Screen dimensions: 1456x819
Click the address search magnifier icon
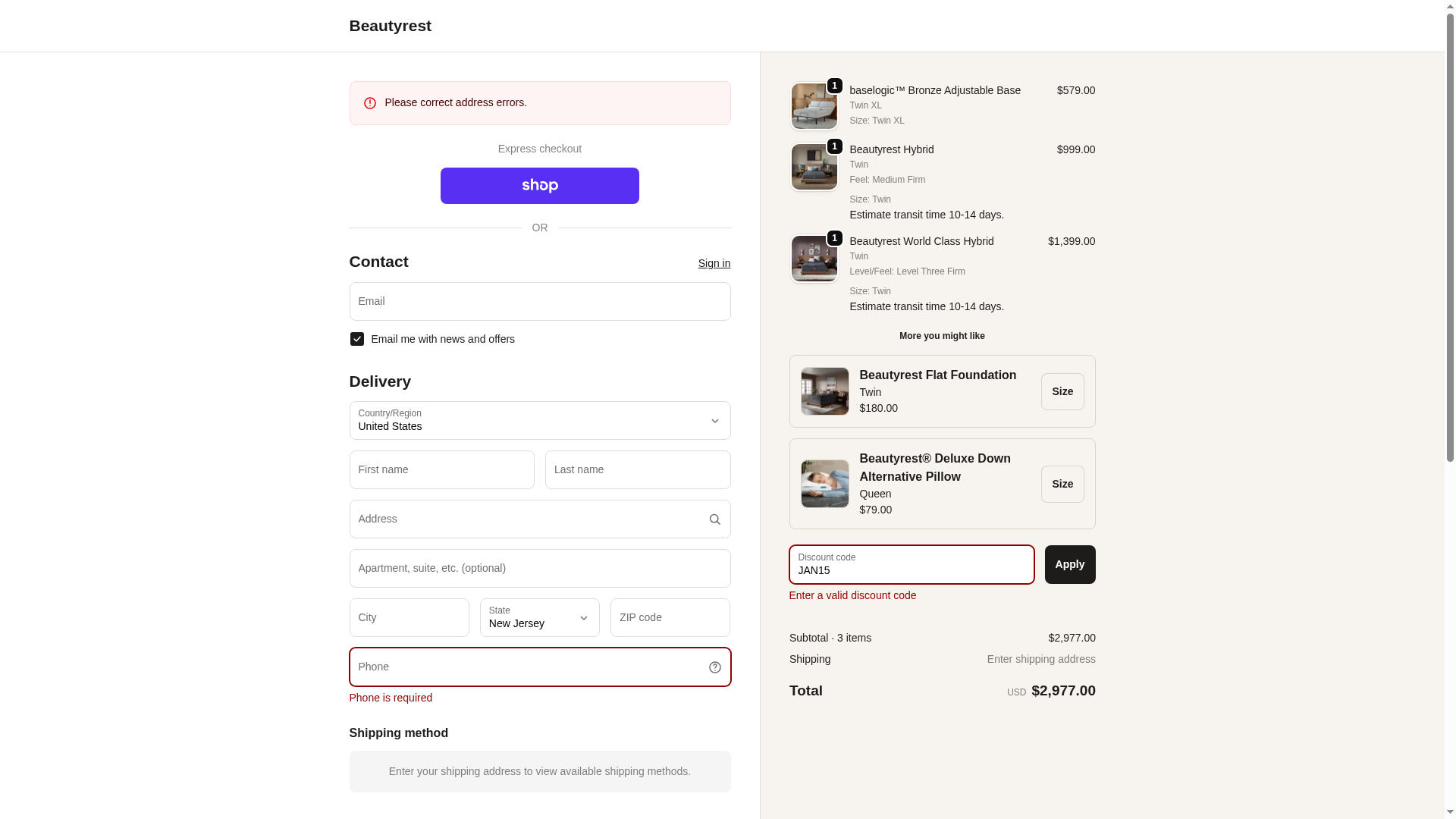tap(714, 519)
